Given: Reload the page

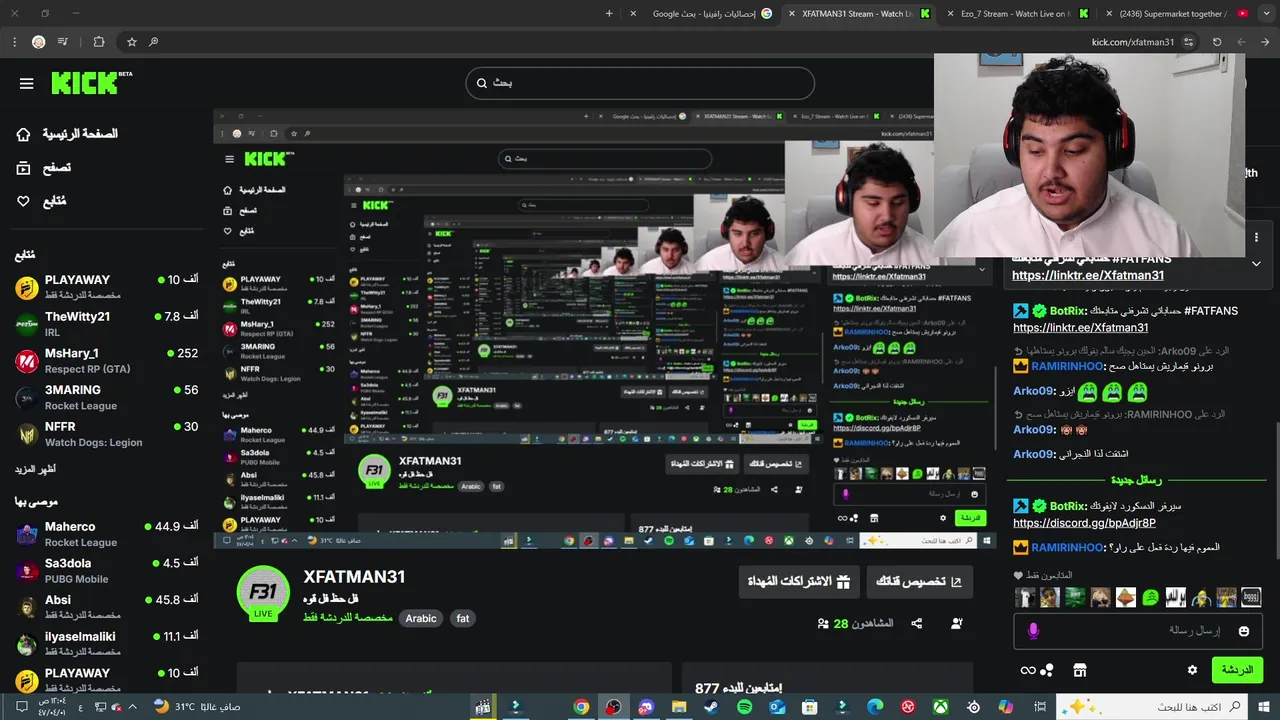Looking at the screenshot, I should (1217, 42).
